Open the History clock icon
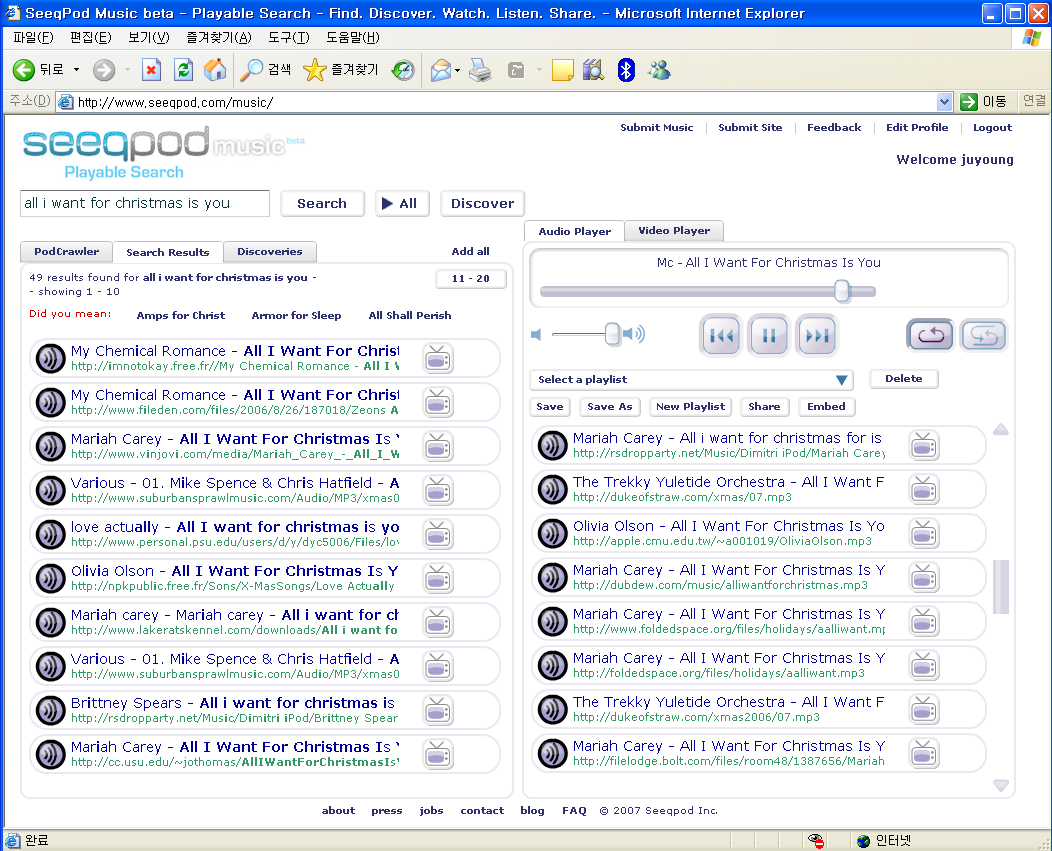Viewport: 1052px width, 851px height. tap(403, 70)
